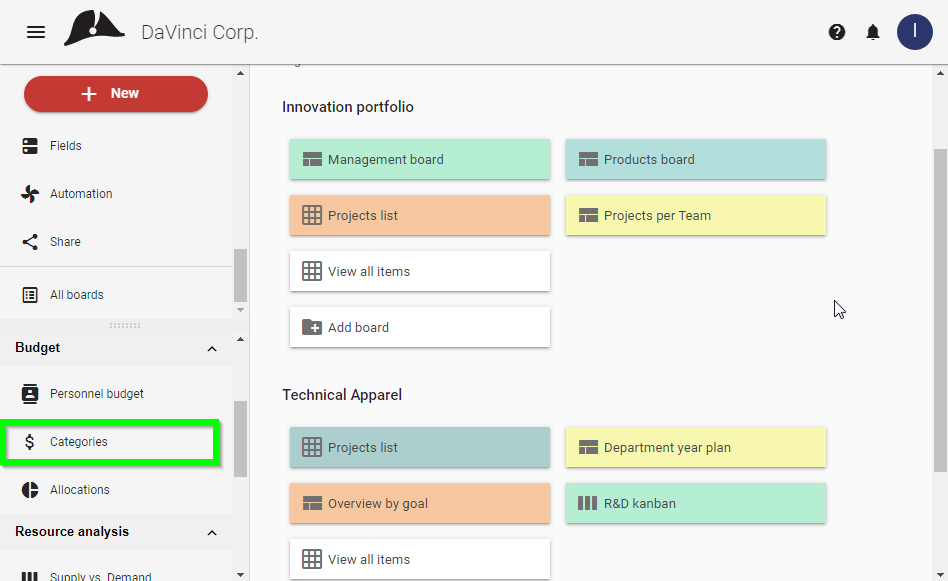Open the R&D kanban board

click(x=696, y=503)
